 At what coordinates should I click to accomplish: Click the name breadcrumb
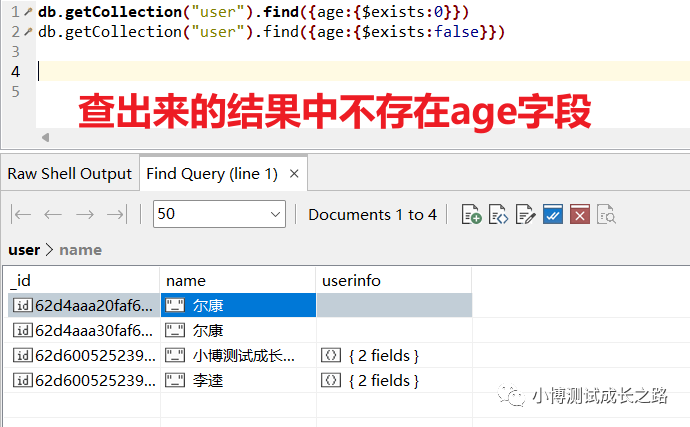(81, 250)
